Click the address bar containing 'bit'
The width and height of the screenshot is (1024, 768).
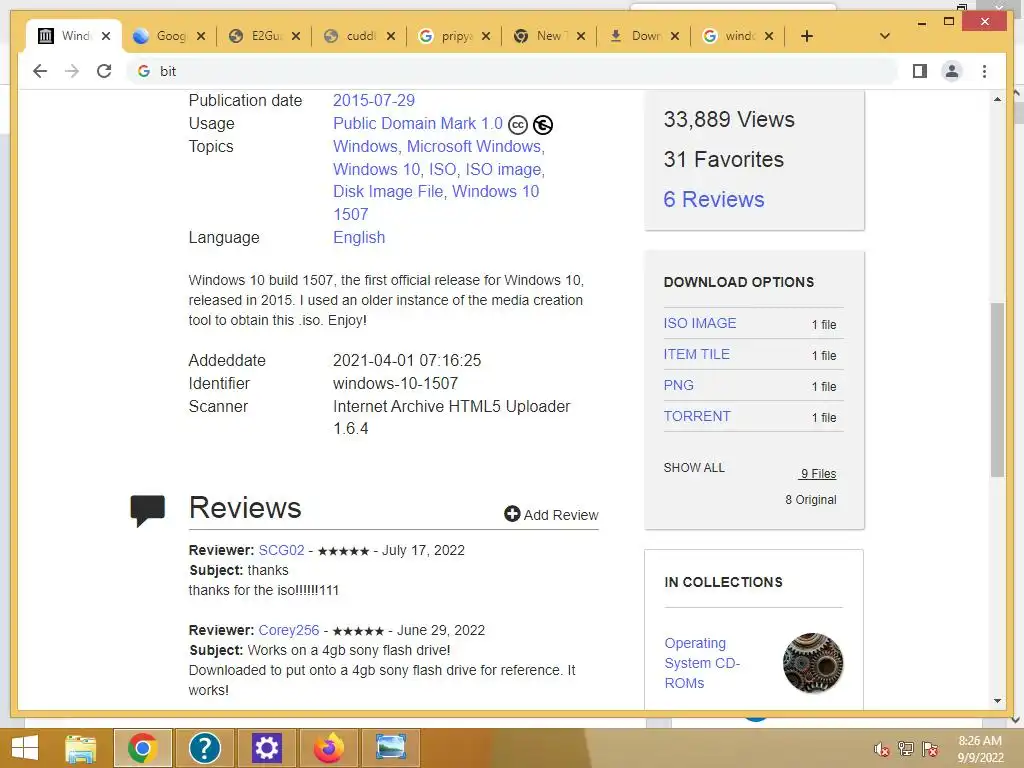pyautogui.click(x=513, y=71)
